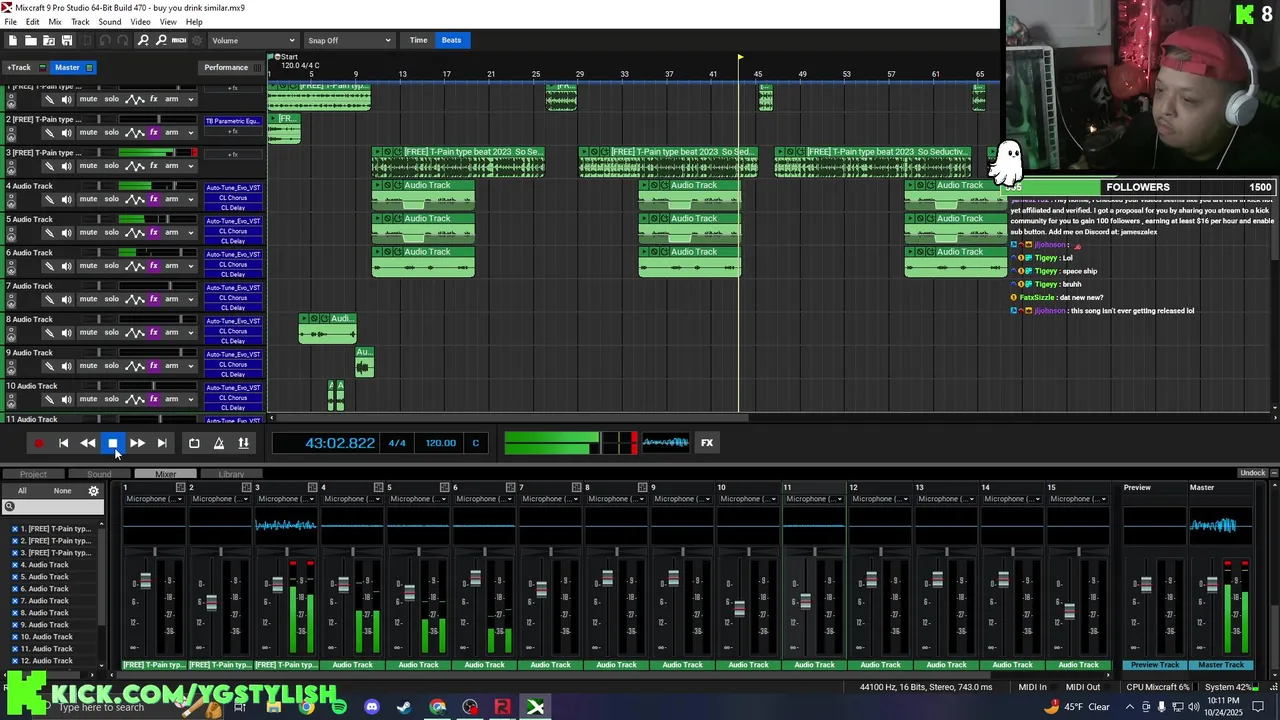Expand track 7 arm dropdown arrow
The height and width of the screenshot is (720, 1280).
pos(190,299)
